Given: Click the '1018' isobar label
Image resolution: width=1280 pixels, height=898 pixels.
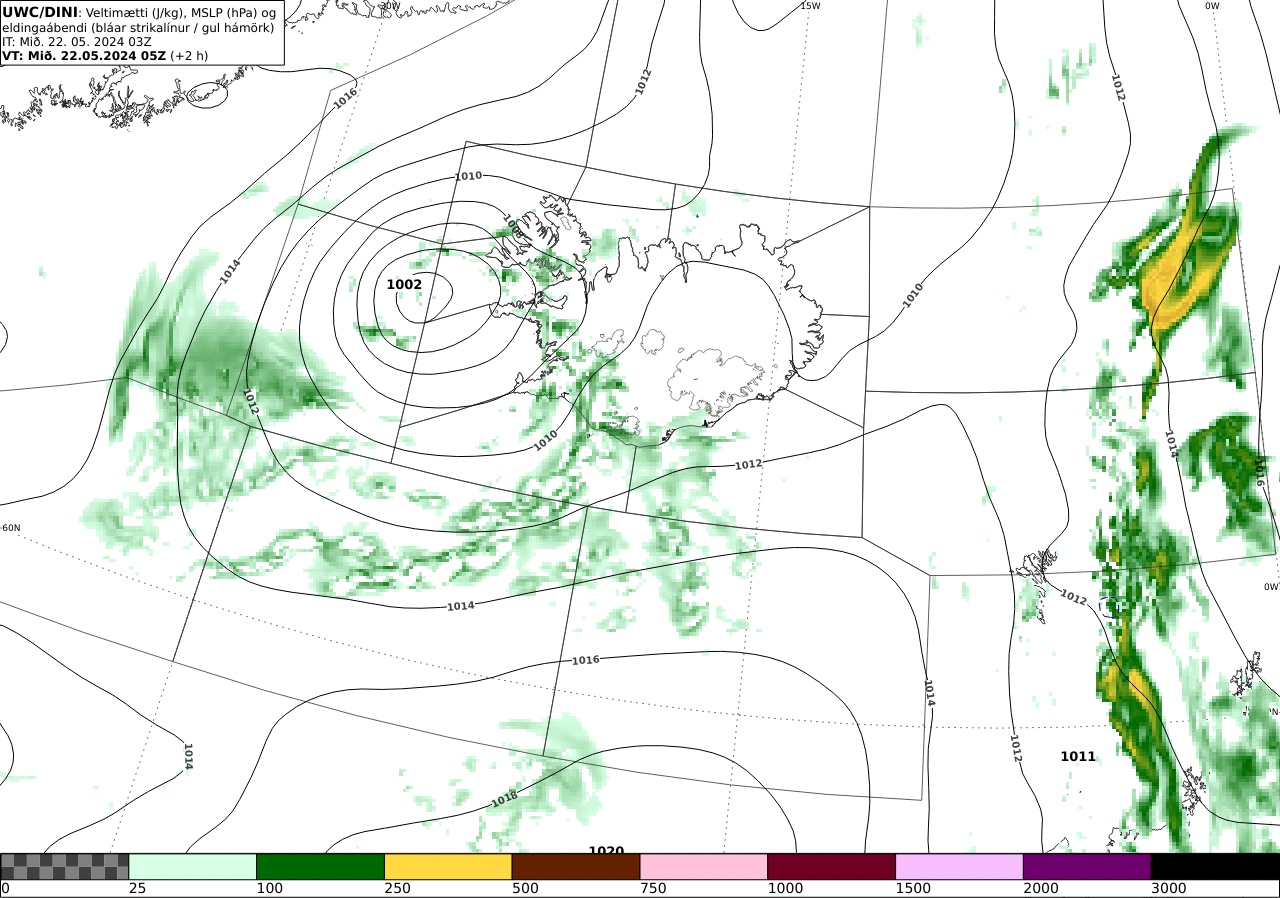Looking at the screenshot, I should point(504,800).
